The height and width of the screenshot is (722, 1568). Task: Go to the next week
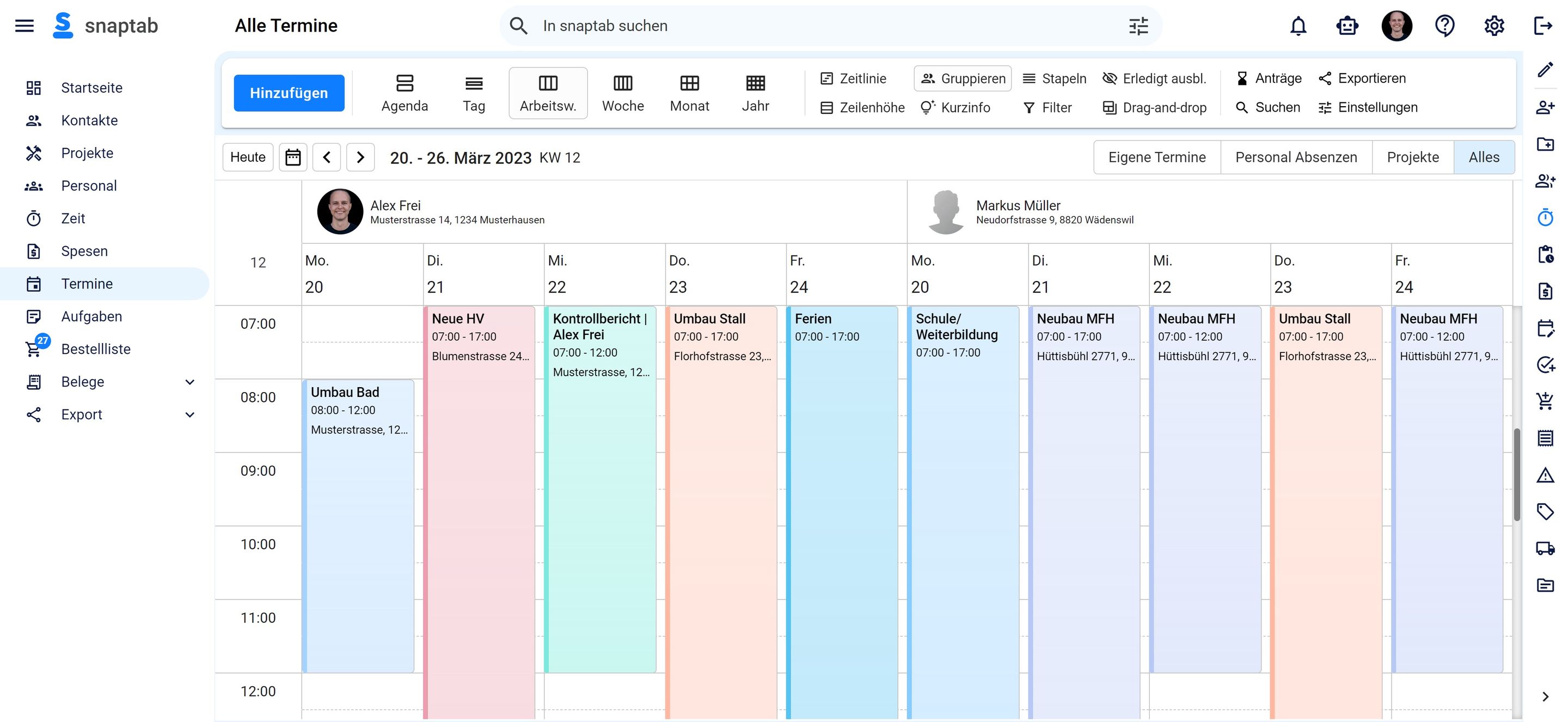[x=360, y=157]
